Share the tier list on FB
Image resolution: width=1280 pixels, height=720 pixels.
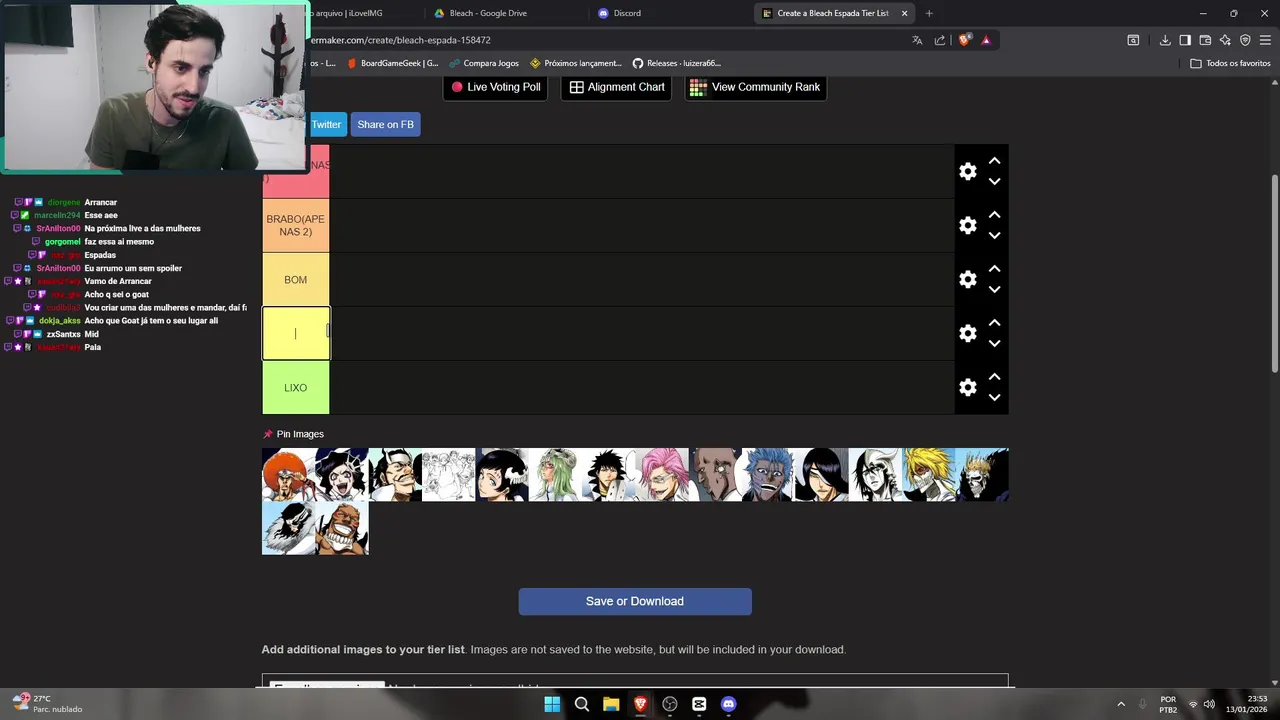tap(385, 124)
